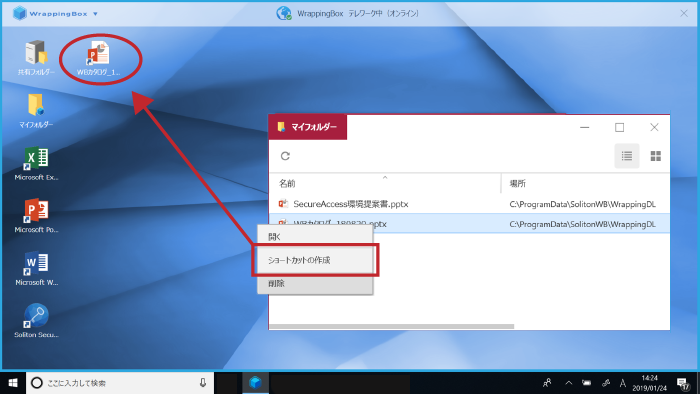
Task: Open the People icon in the system tray
Action: click(x=547, y=383)
